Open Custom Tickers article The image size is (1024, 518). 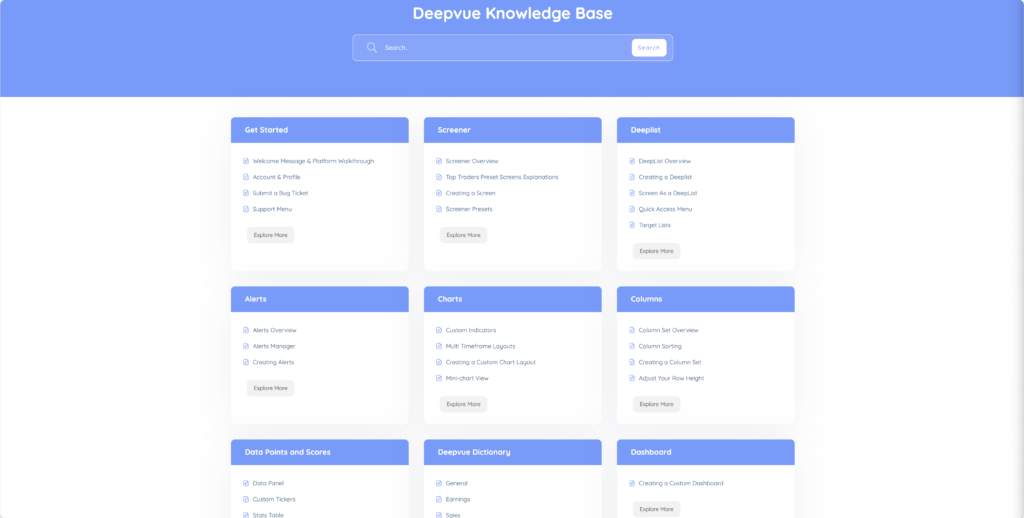point(274,499)
